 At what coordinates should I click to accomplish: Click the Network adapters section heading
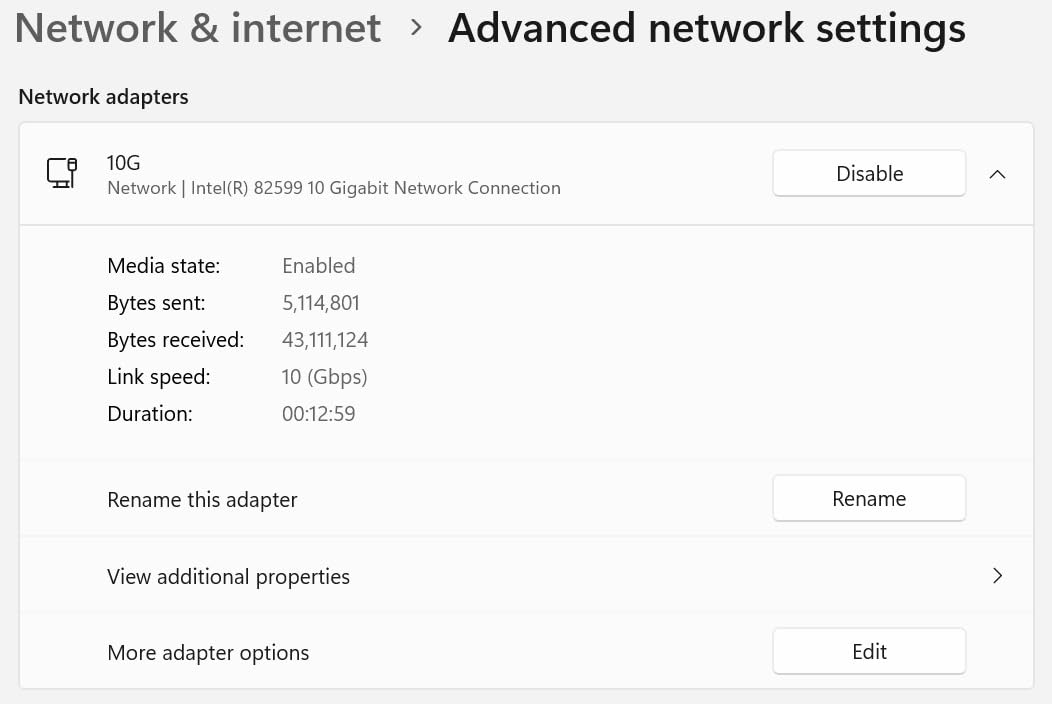(x=103, y=97)
